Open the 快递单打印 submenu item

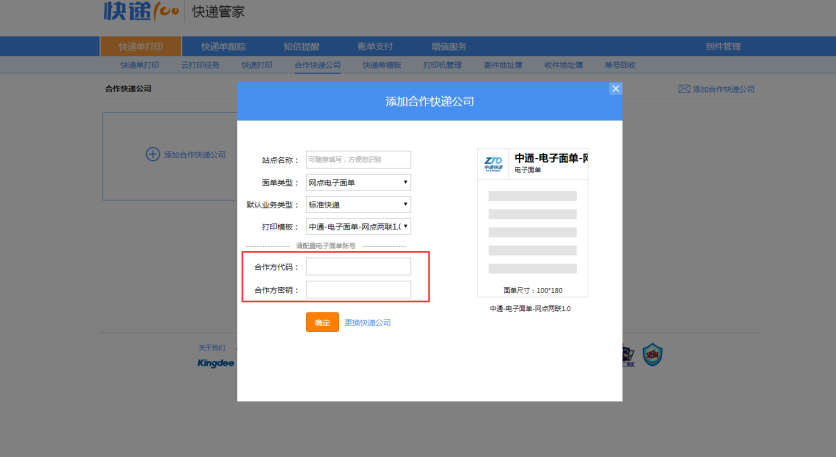[x=140, y=65]
